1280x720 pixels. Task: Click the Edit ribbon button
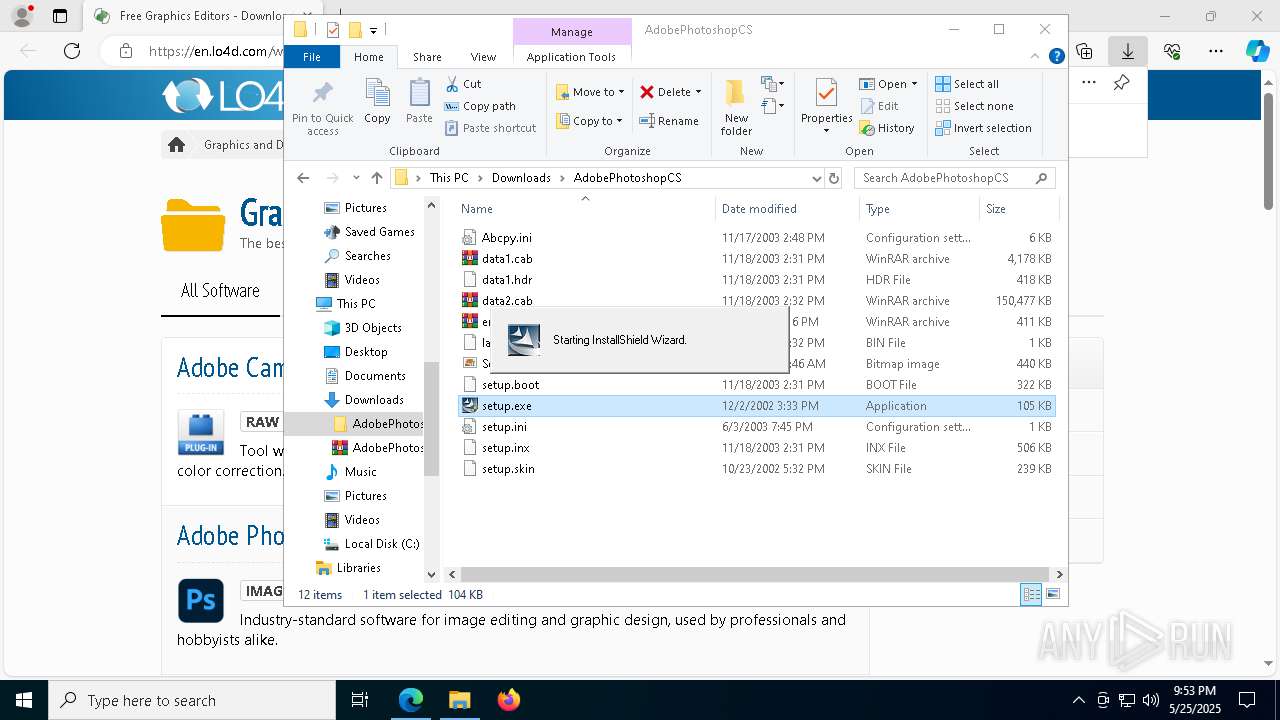pos(878,106)
